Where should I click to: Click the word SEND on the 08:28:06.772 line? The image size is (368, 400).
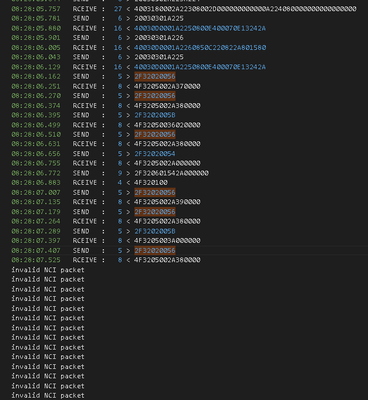81,173
